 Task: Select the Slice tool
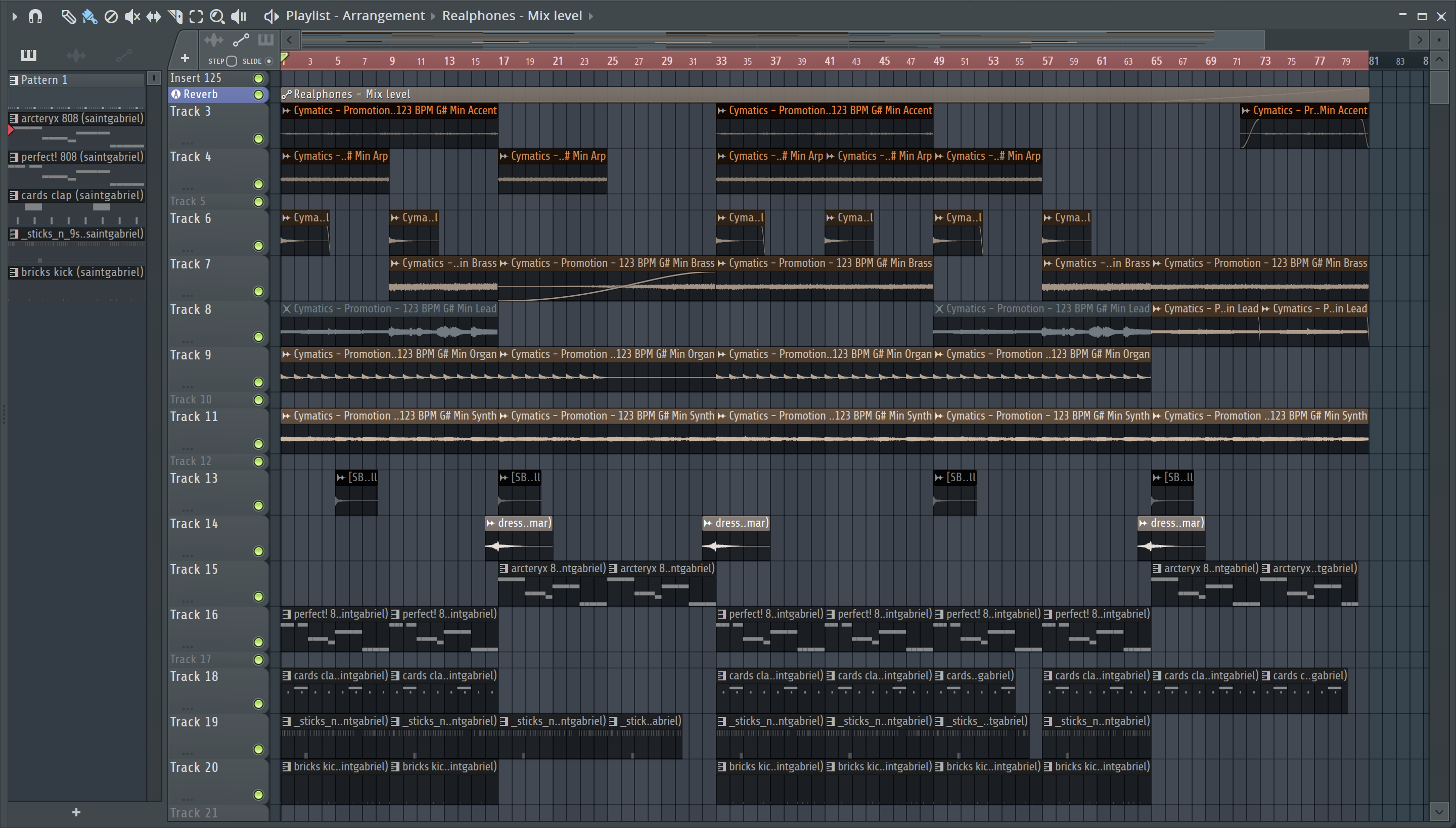175,17
